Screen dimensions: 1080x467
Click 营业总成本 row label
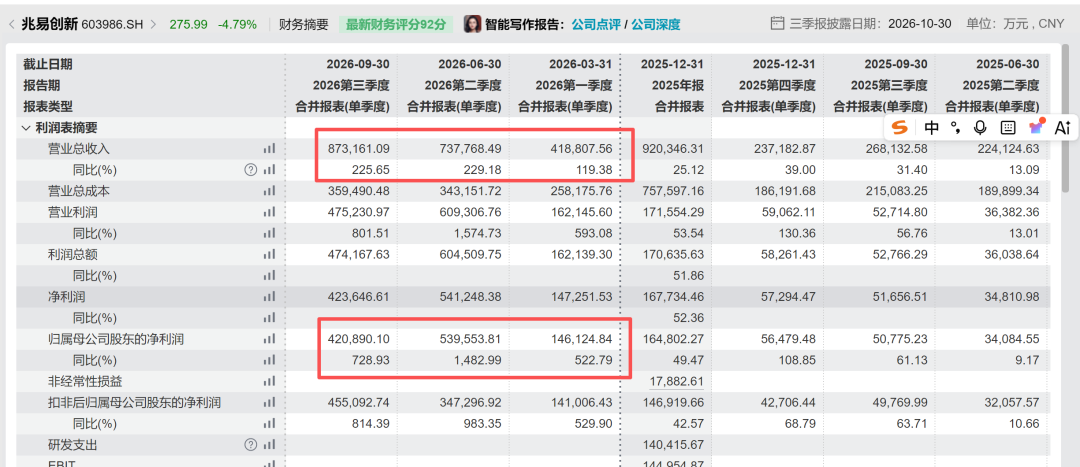(79, 191)
